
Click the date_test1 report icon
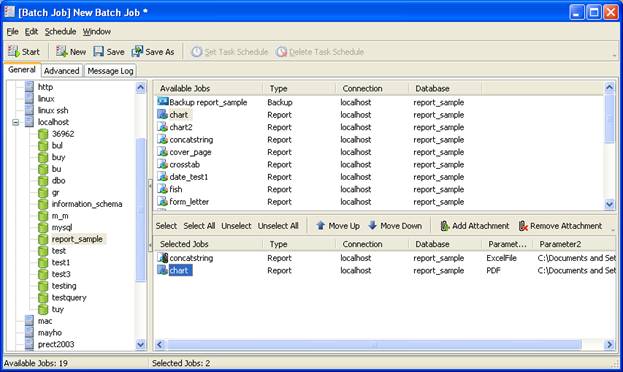[163, 176]
